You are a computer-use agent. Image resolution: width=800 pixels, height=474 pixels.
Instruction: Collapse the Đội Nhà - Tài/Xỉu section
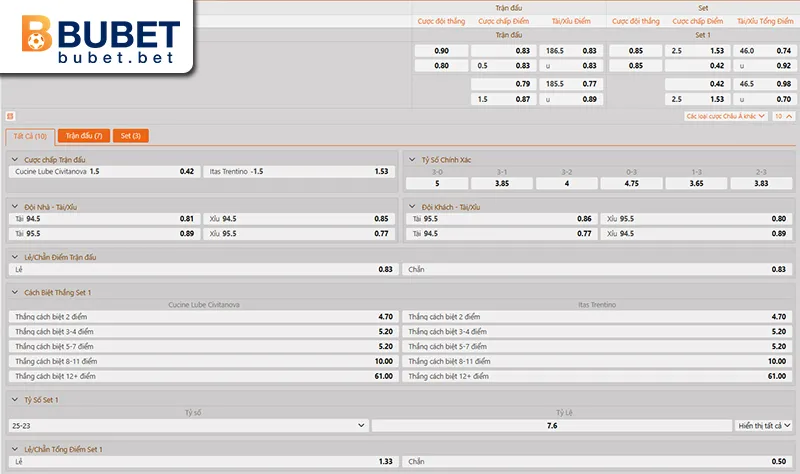[15, 206]
